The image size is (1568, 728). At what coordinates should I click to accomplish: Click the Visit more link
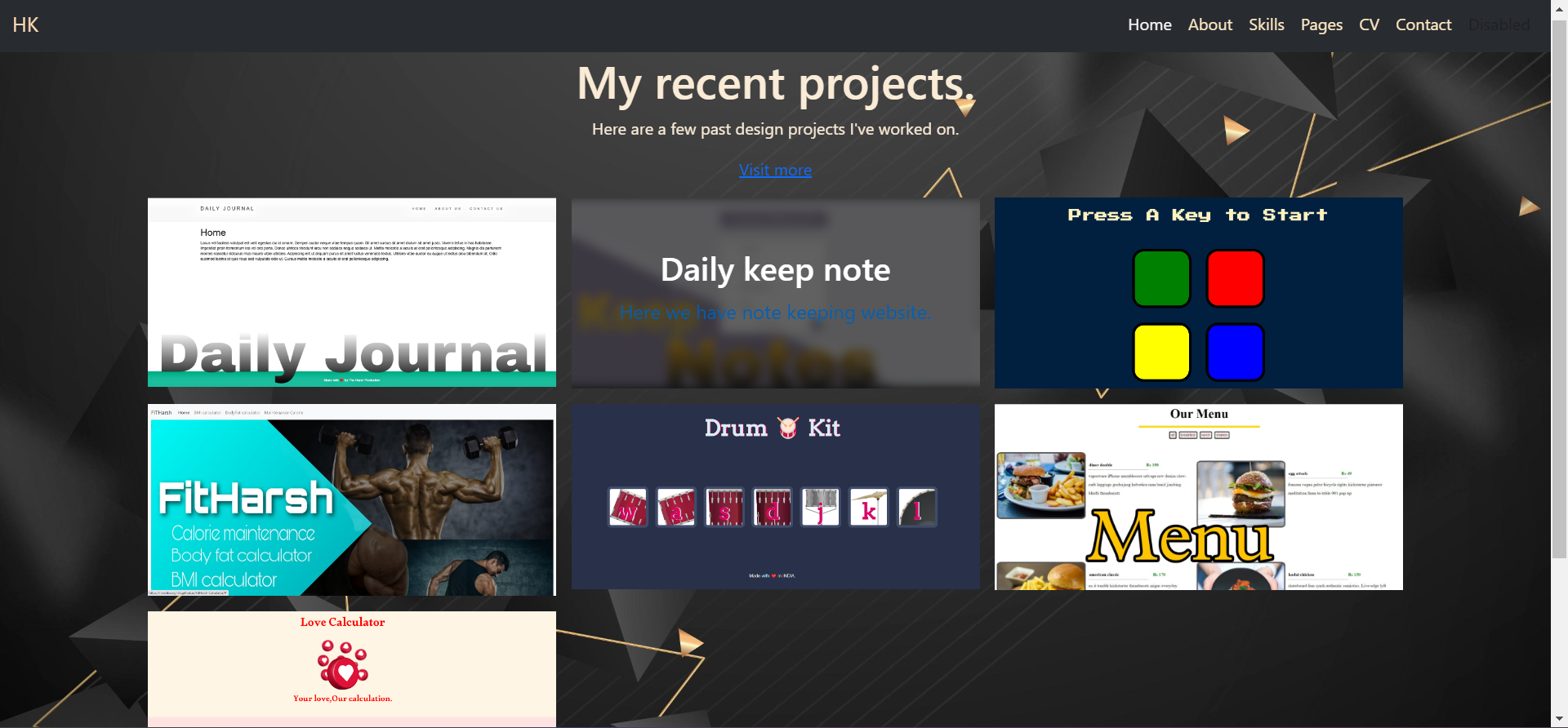click(775, 170)
